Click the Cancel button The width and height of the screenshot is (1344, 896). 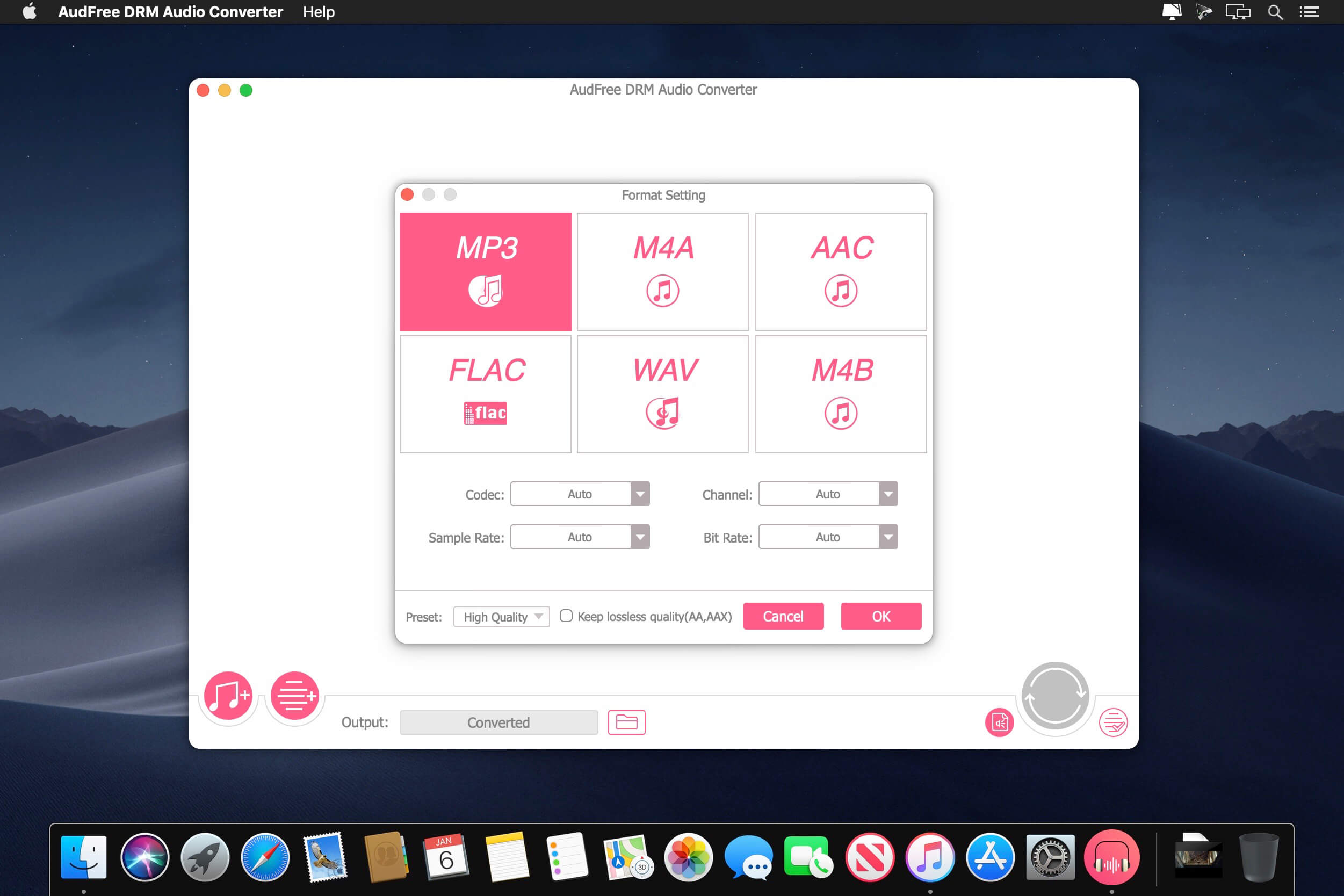[783, 616]
